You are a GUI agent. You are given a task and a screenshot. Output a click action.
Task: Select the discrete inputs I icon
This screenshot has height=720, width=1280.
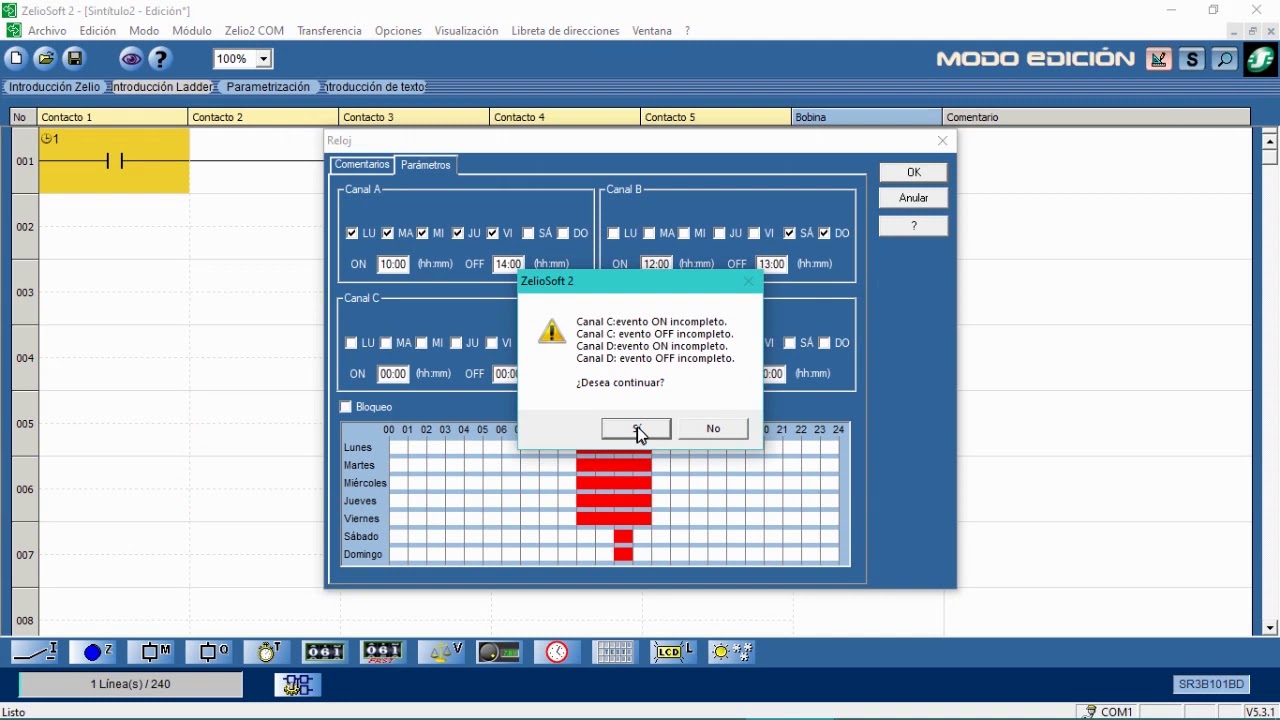coord(35,652)
